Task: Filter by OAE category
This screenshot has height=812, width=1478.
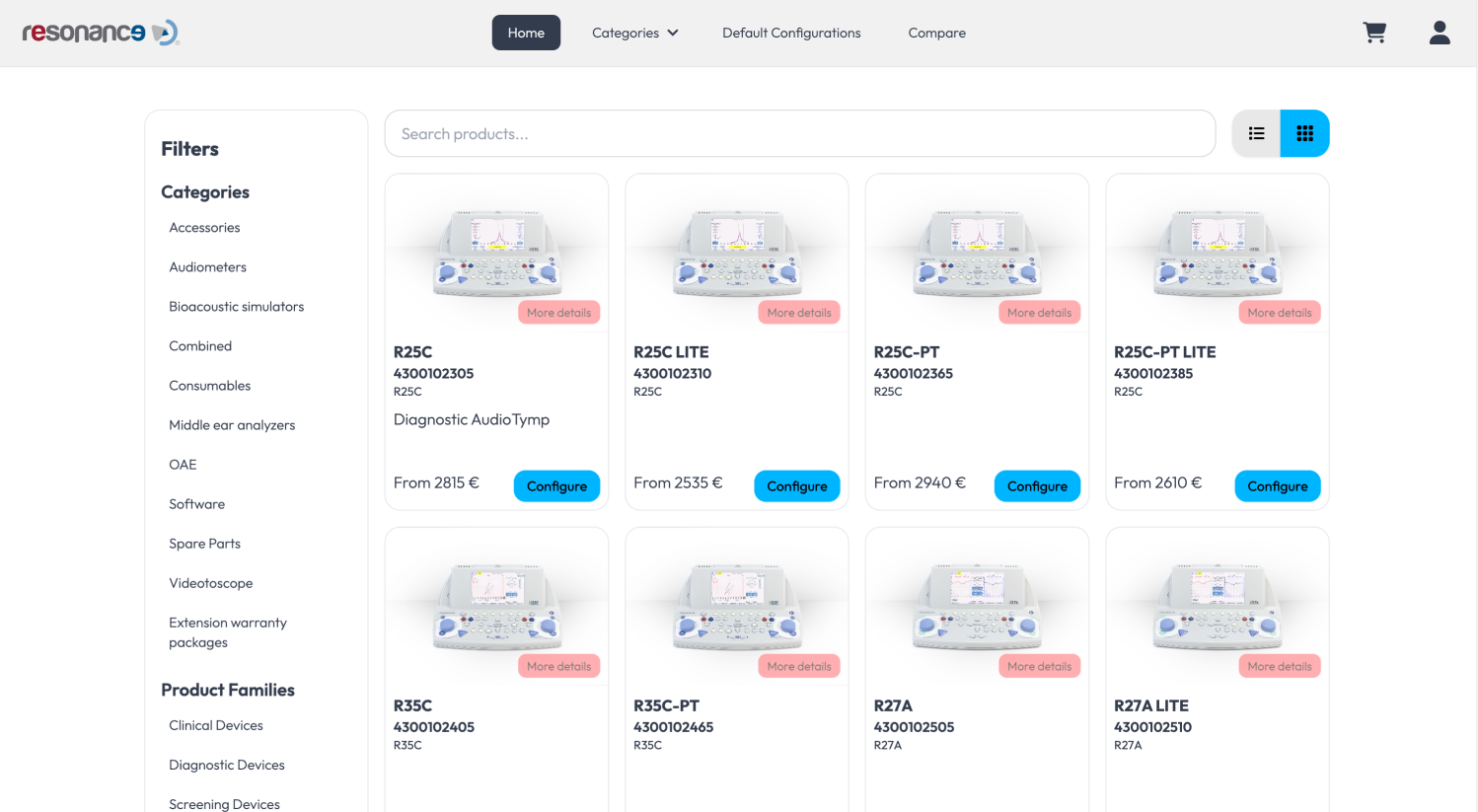Action: point(183,465)
